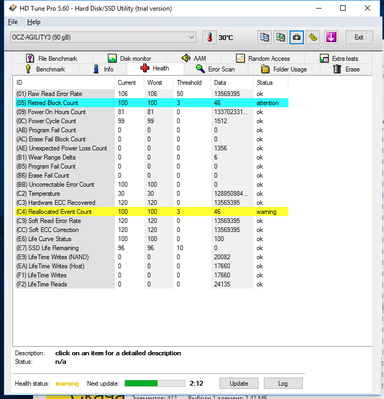Select the (B1) Wear Range Delta row

(x=152, y=157)
